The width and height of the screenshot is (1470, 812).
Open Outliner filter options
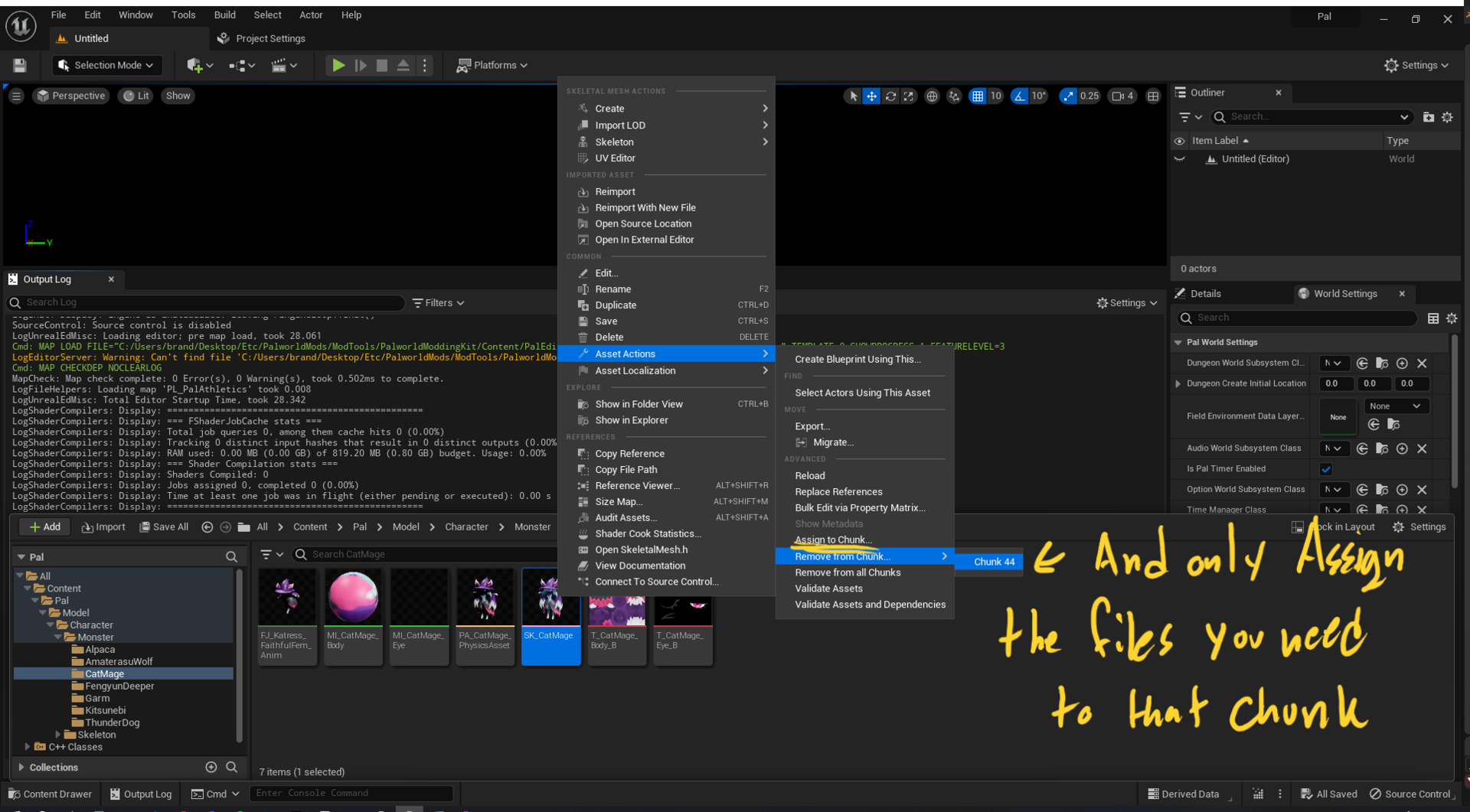[1190, 116]
